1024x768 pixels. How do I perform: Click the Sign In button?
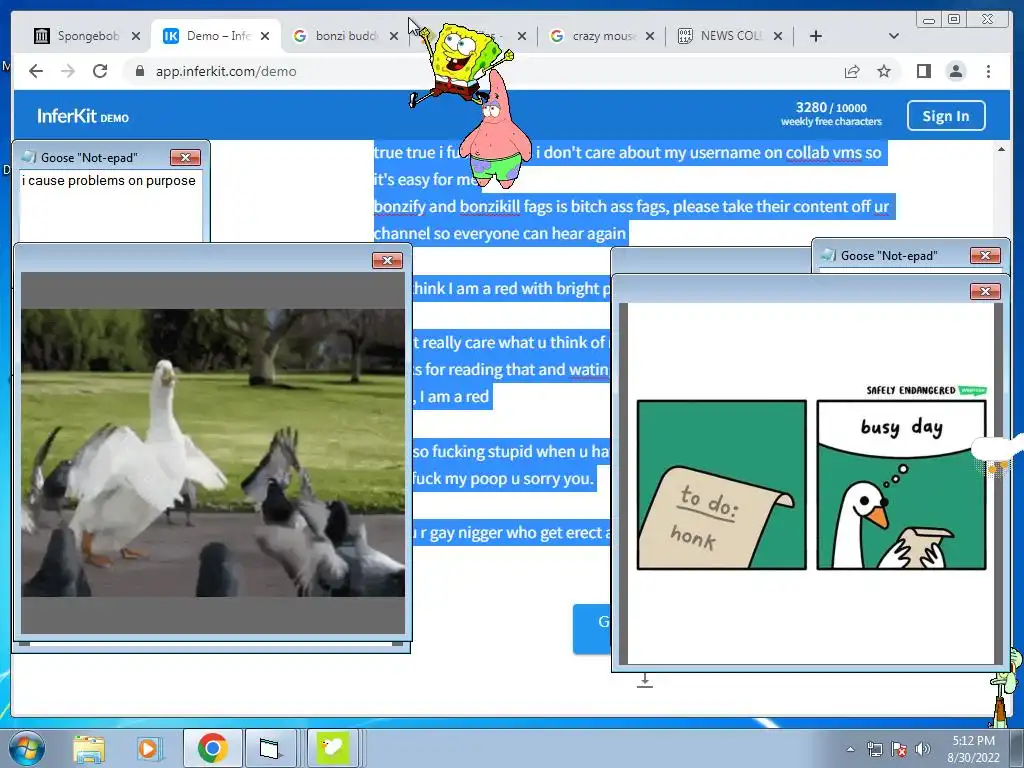(946, 116)
